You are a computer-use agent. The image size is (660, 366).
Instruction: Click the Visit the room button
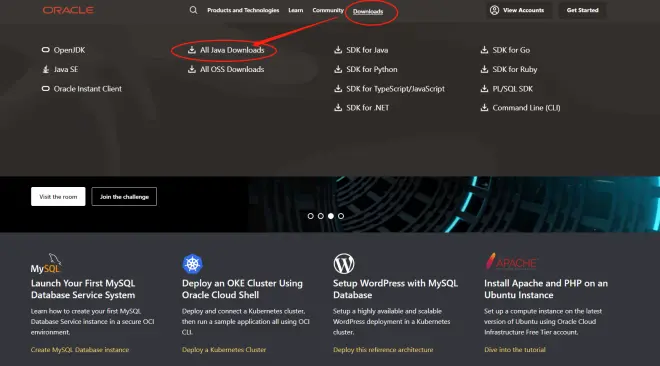coord(58,196)
